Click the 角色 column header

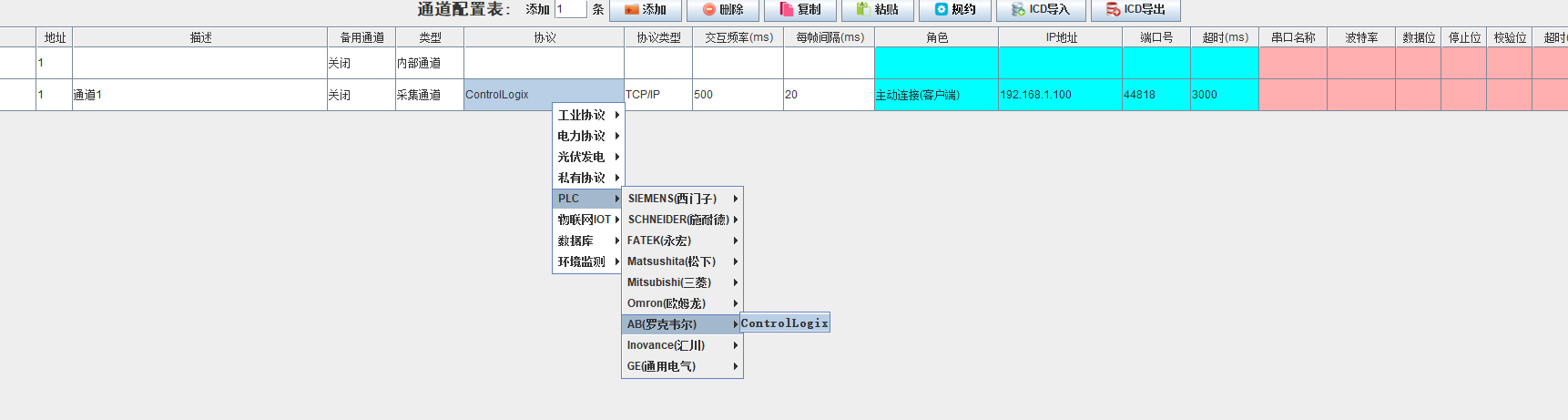pos(936,37)
